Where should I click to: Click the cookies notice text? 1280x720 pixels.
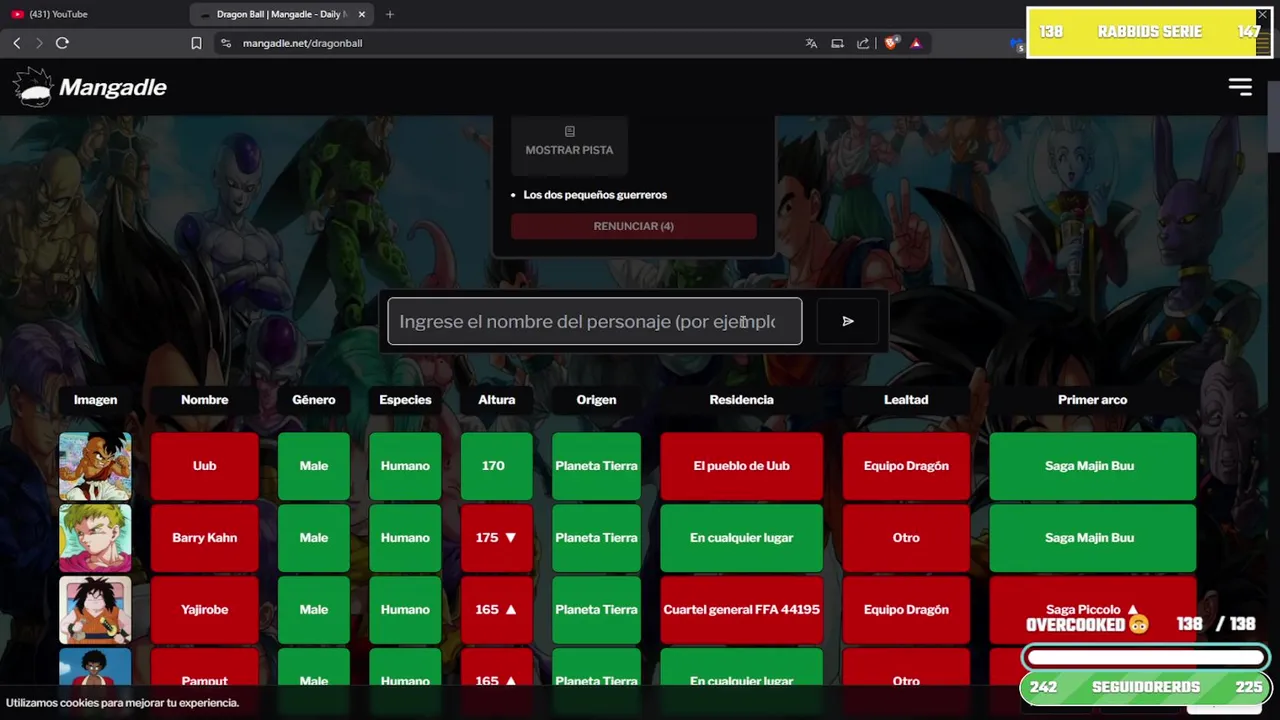coord(122,703)
